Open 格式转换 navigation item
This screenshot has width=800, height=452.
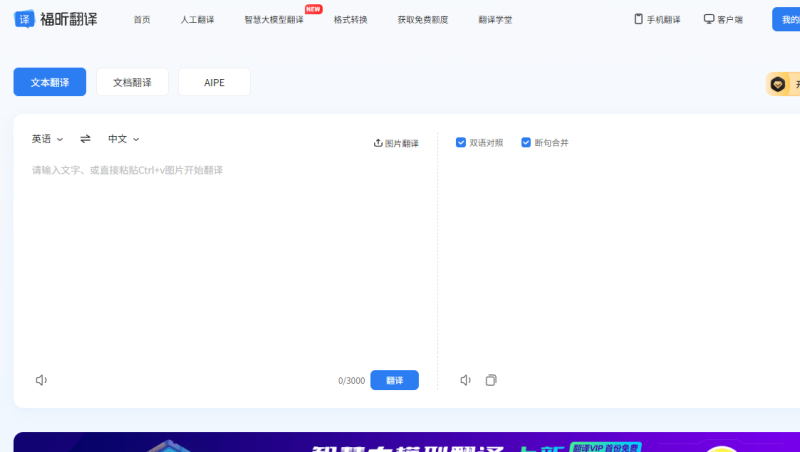point(351,20)
